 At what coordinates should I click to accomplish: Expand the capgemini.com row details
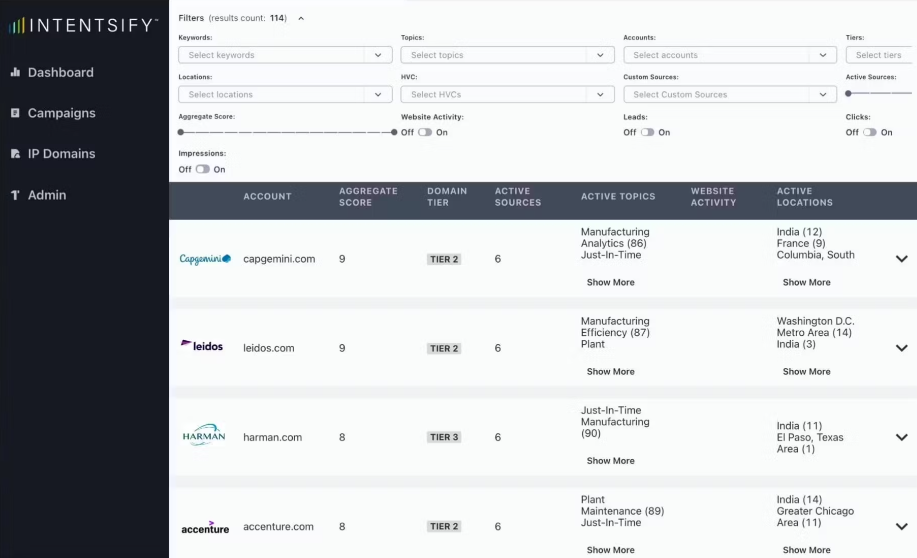pyautogui.click(x=901, y=259)
